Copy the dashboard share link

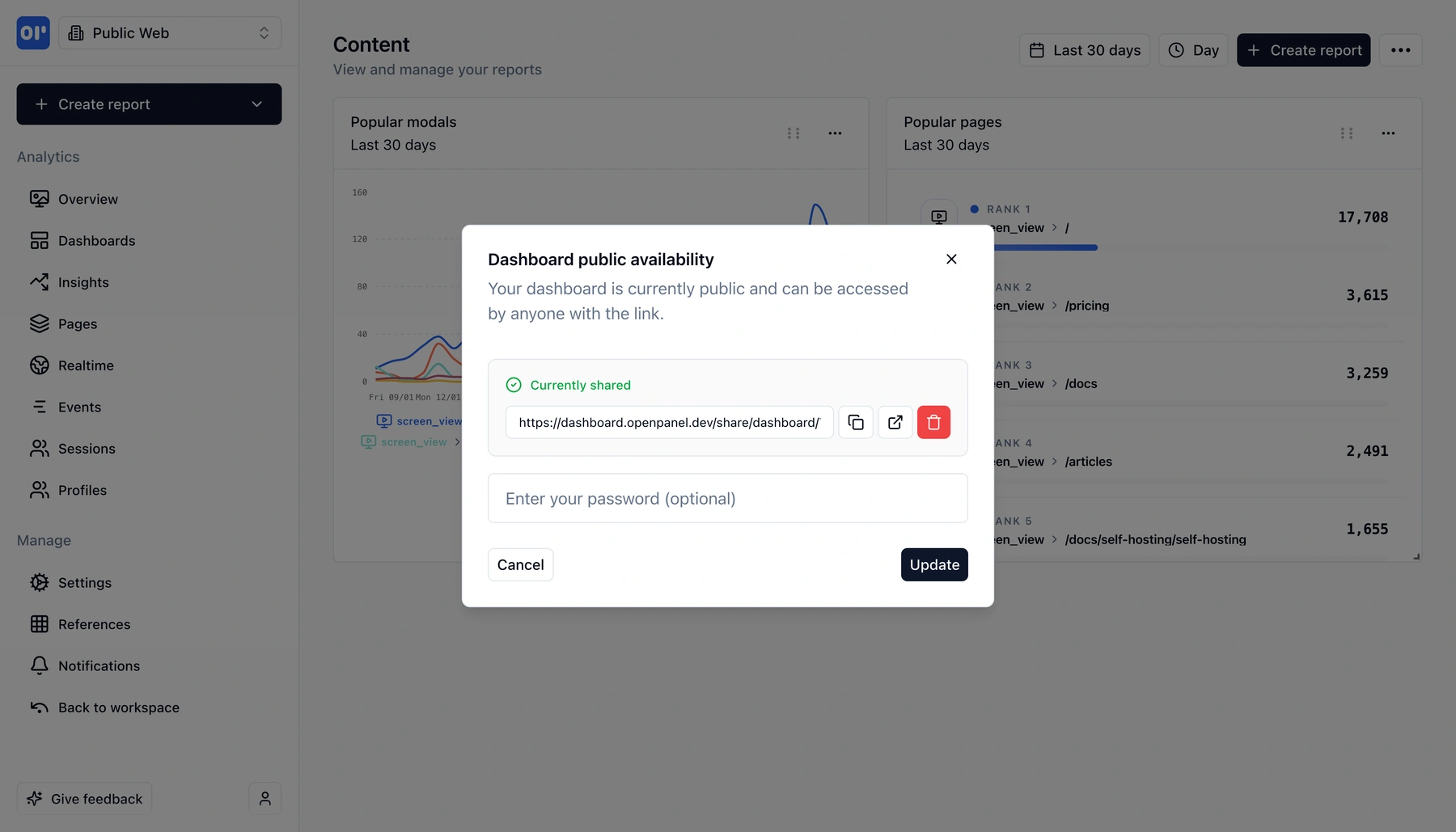click(855, 422)
